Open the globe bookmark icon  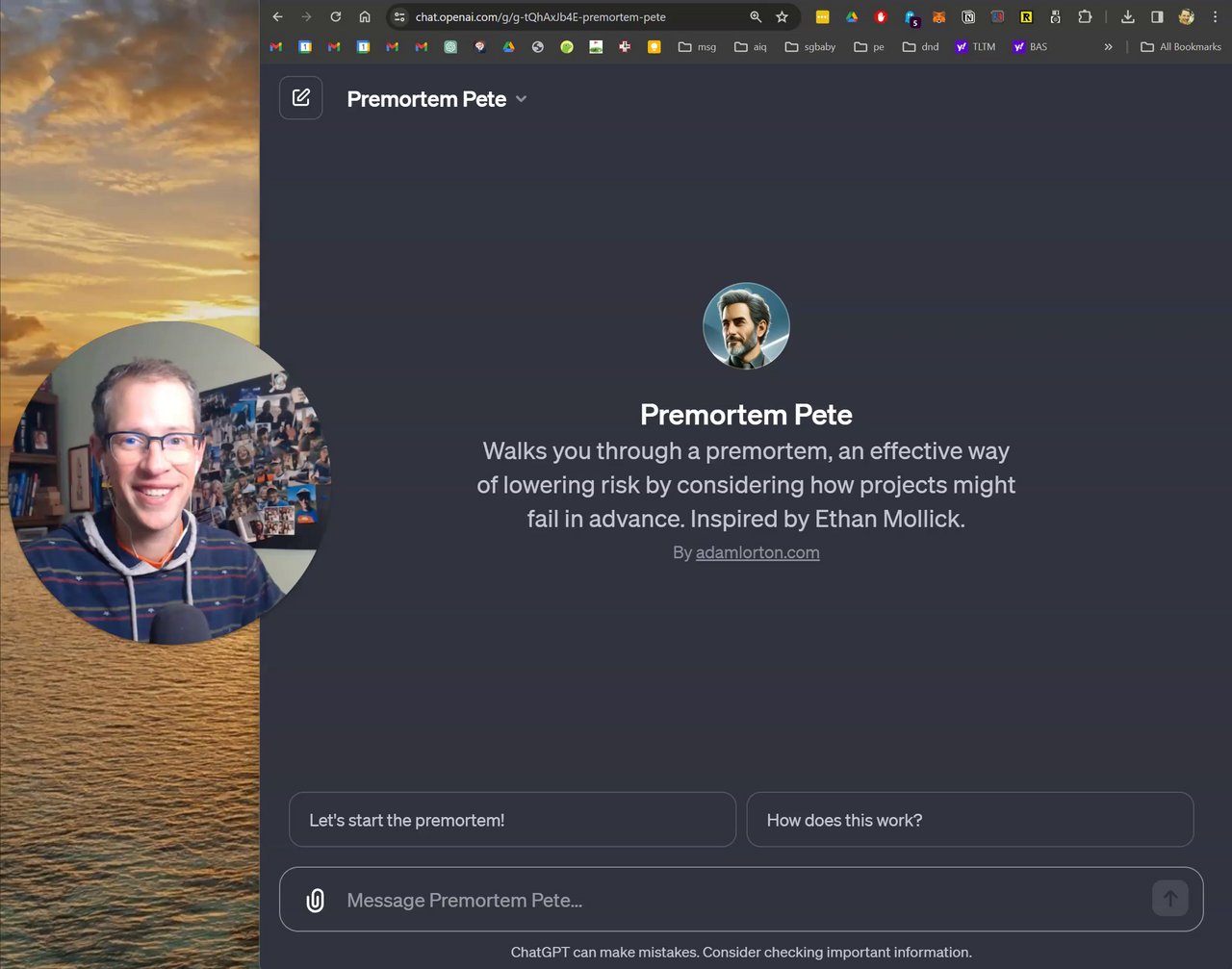538,46
